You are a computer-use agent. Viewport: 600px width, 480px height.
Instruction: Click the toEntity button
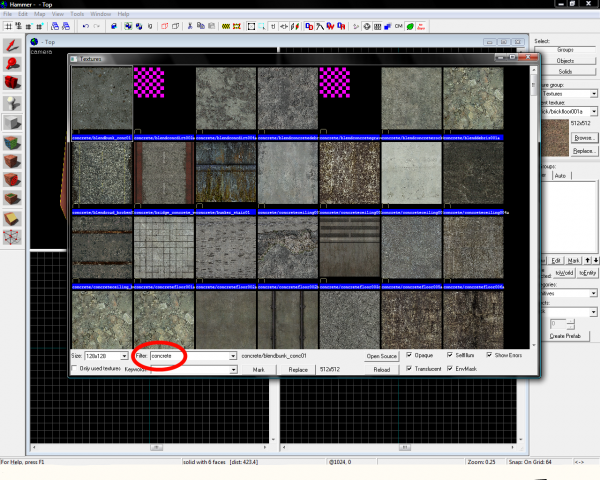coord(587,273)
